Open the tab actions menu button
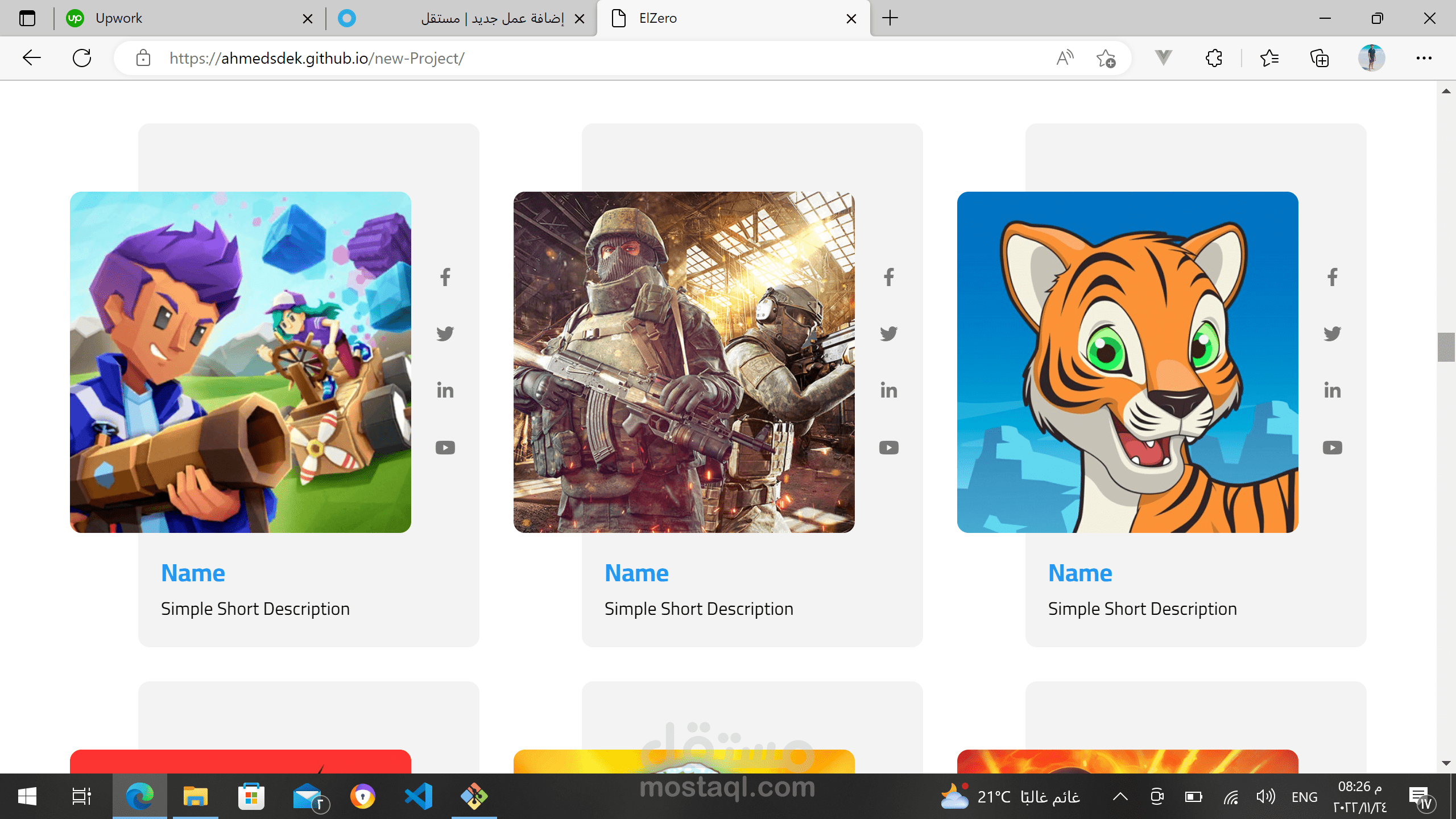The height and width of the screenshot is (819, 1456). click(27, 18)
